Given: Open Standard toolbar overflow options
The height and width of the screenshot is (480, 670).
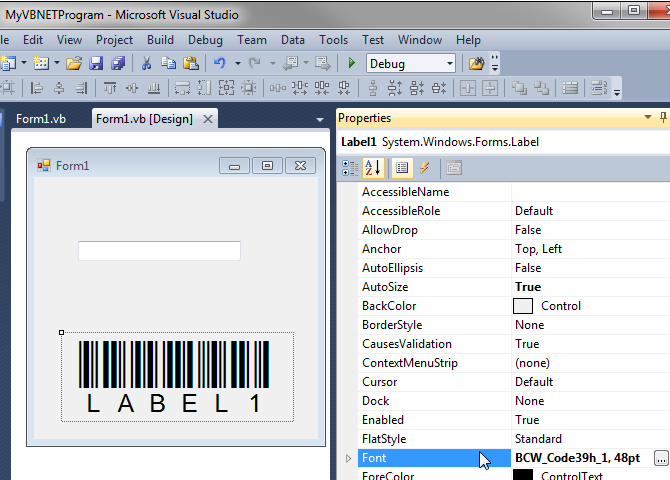Looking at the screenshot, I should pyautogui.click(x=494, y=63).
